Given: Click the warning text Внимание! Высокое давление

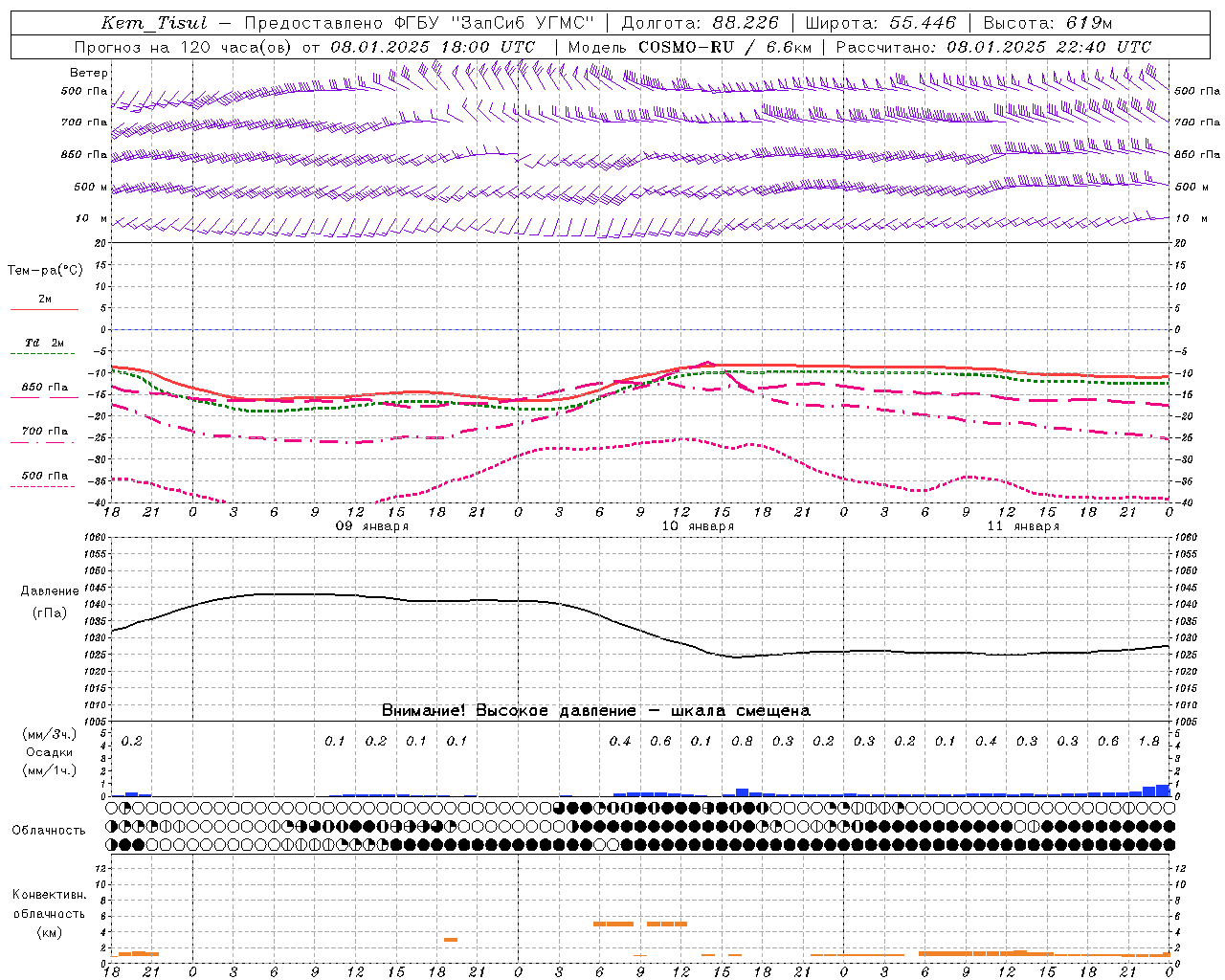Looking at the screenshot, I should (509, 710).
